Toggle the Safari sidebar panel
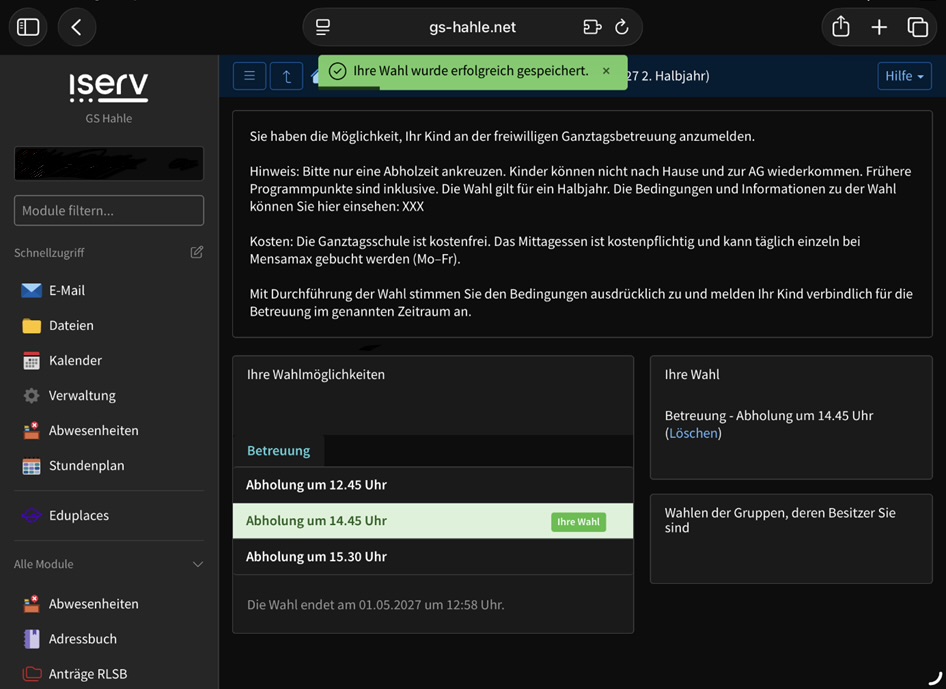This screenshot has width=946, height=689. point(28,27)
